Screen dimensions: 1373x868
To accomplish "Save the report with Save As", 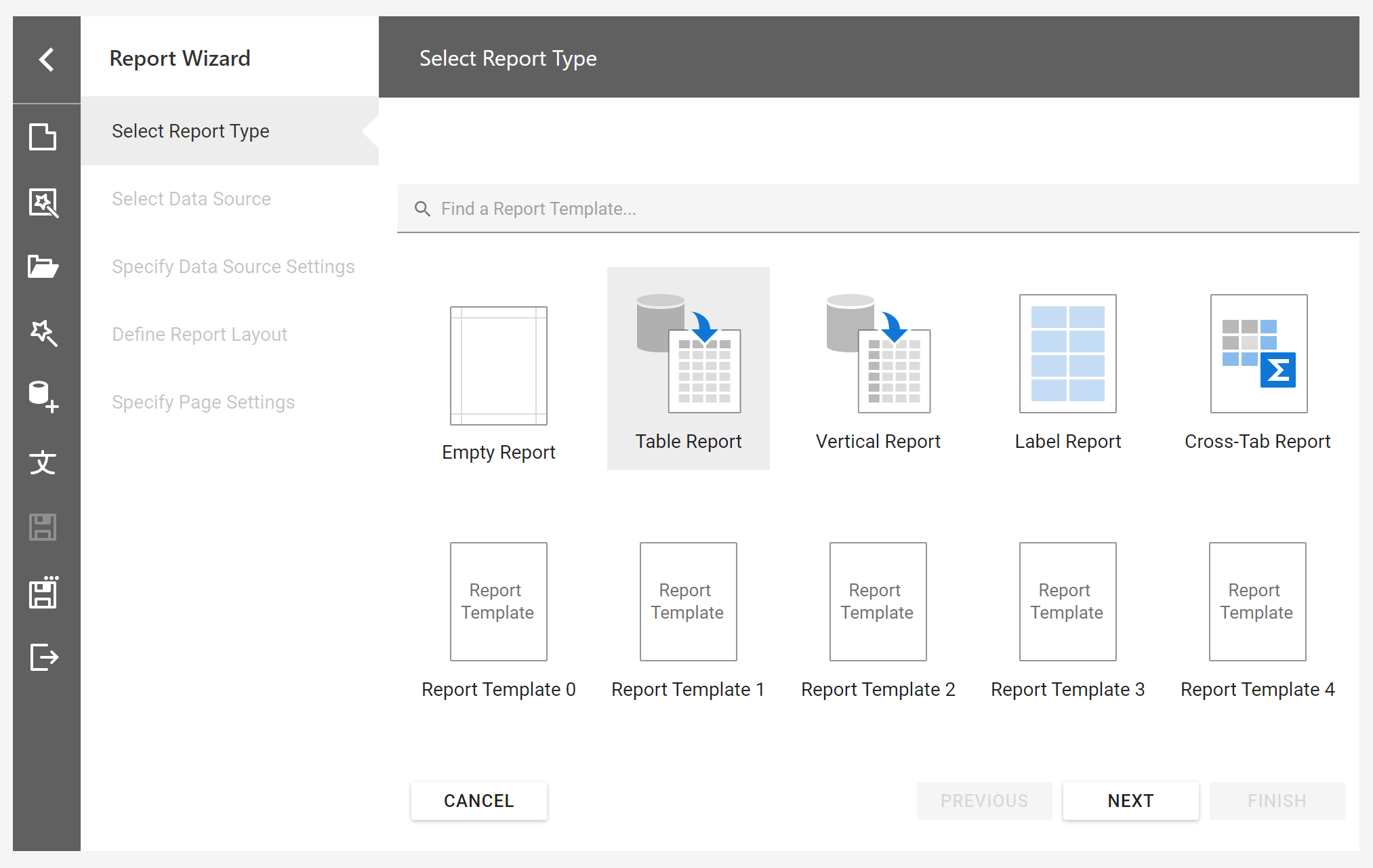I will click(x=45, y=593).
